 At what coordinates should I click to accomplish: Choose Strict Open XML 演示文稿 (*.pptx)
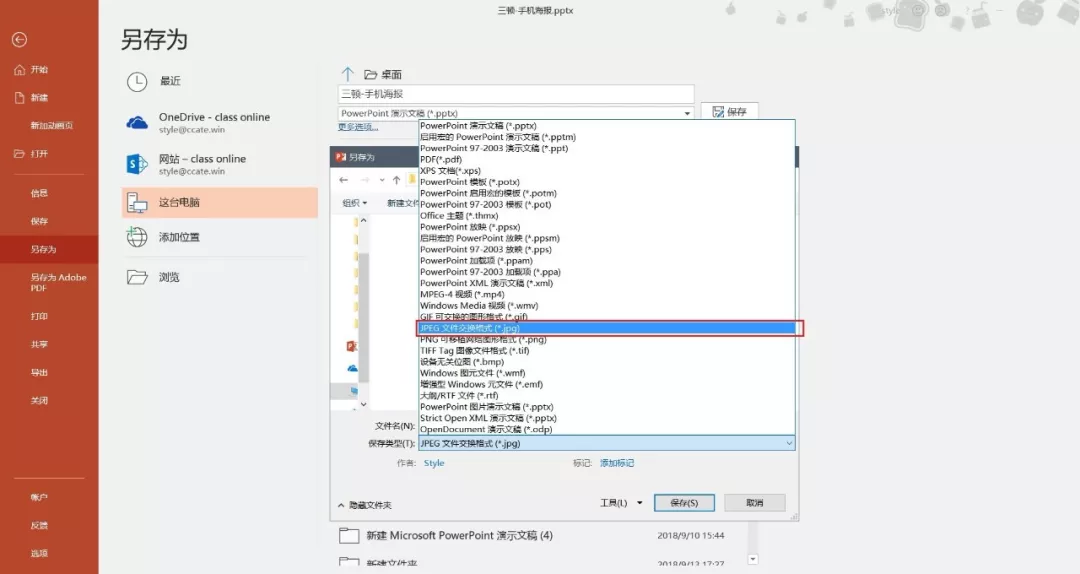(607, 418)
